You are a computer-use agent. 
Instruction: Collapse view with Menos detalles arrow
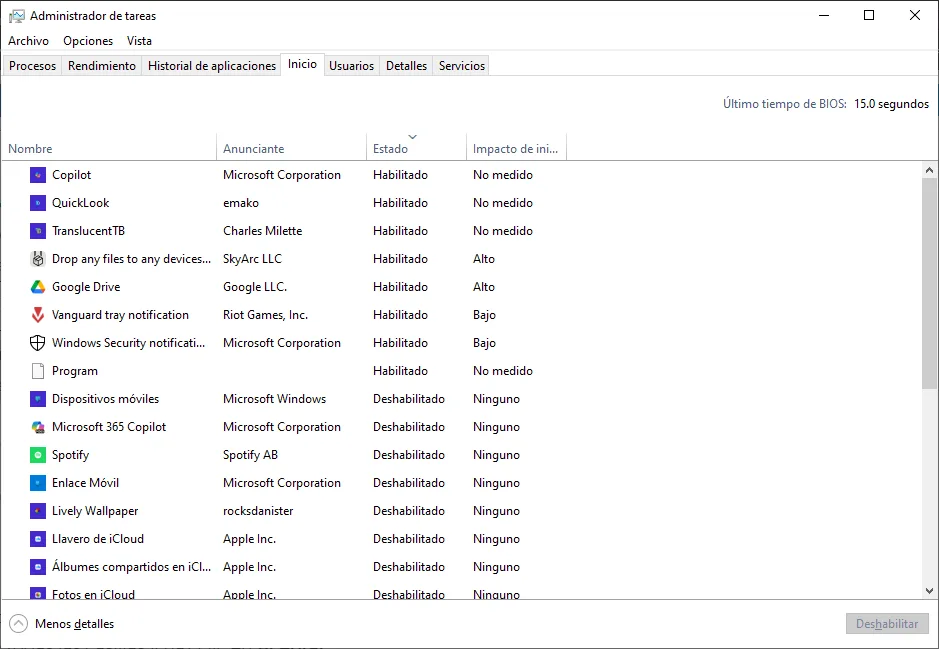point(19,624)
